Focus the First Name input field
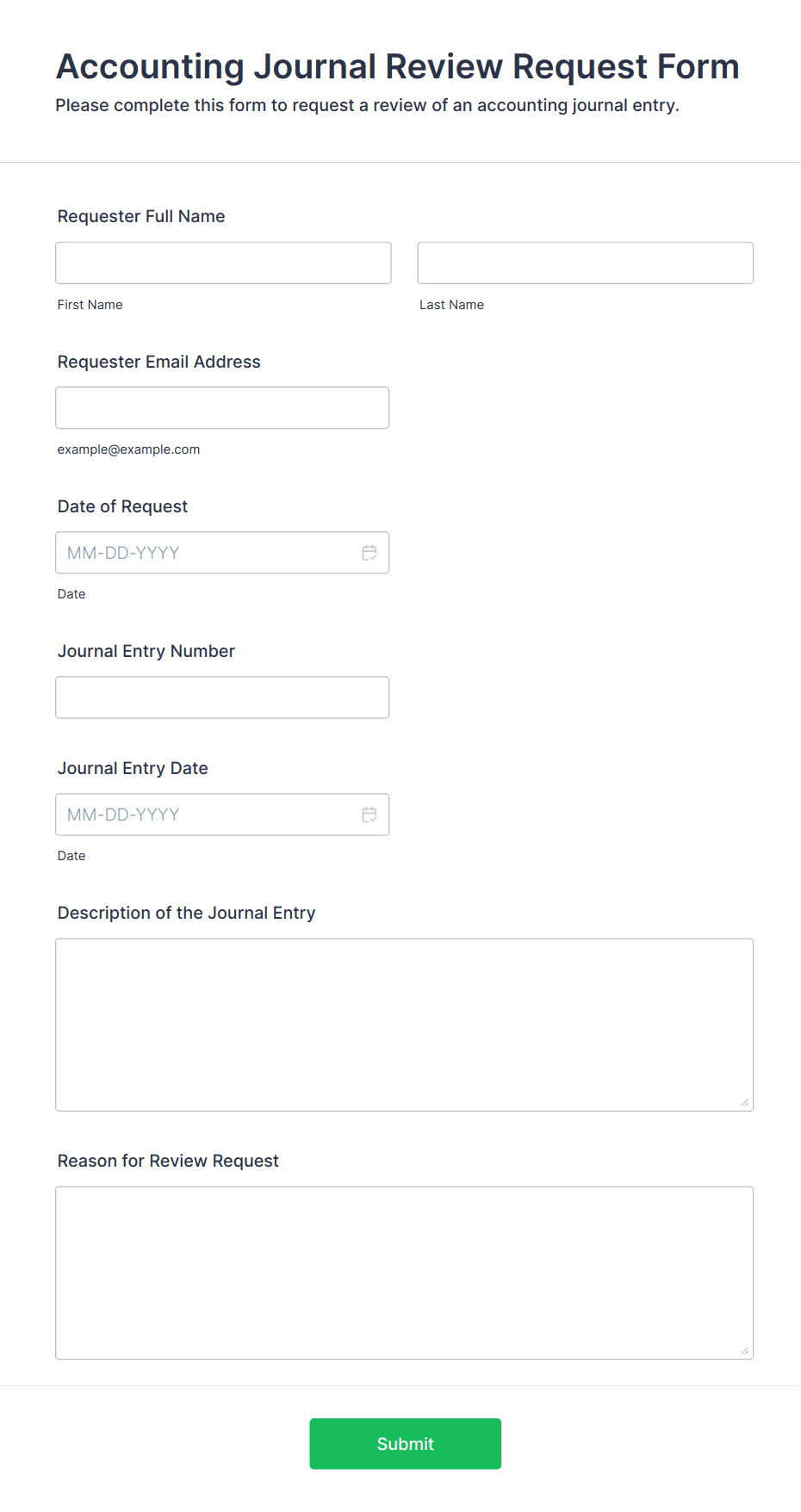The height and width of the screenshot is (1512, 801). pyautogui.click(x=223, y=263)
